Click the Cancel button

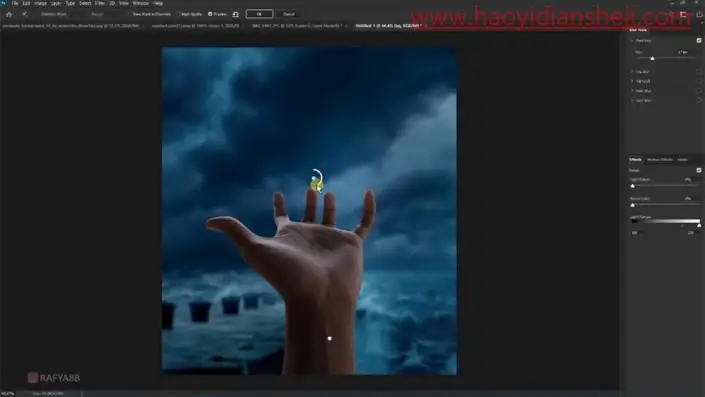(x=289, y=14)
